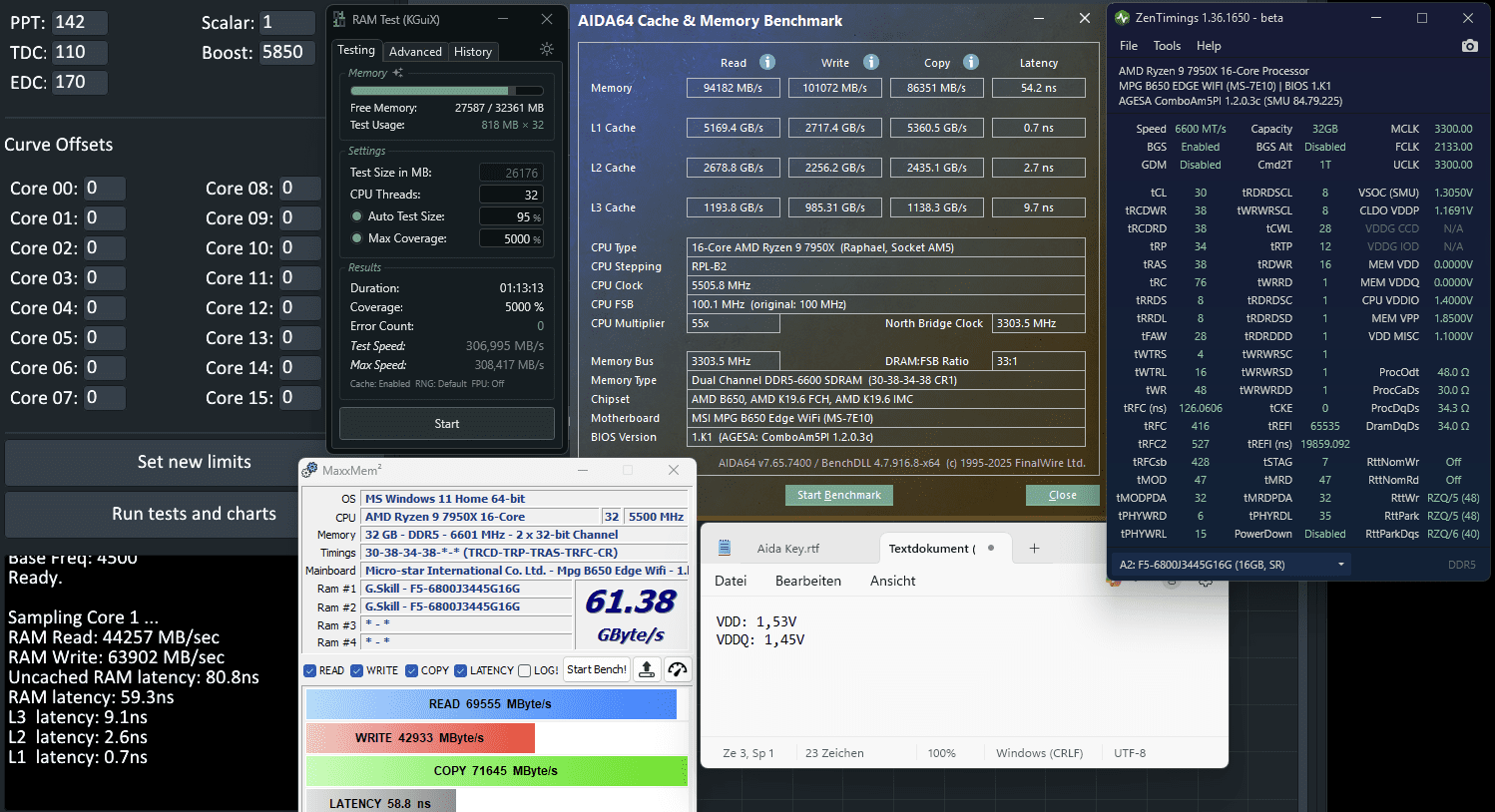This screenshot has width=1495, height=812.
Task: Click the green COPY result bar in MaxxMem
Action: coord(497,771)
